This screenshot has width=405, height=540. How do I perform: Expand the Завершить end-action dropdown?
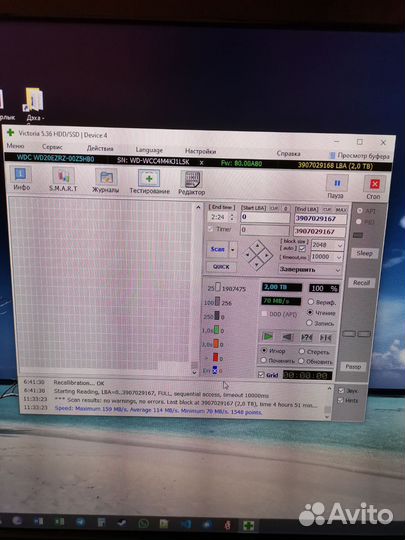pyautogui.click(x=310, y=269)
